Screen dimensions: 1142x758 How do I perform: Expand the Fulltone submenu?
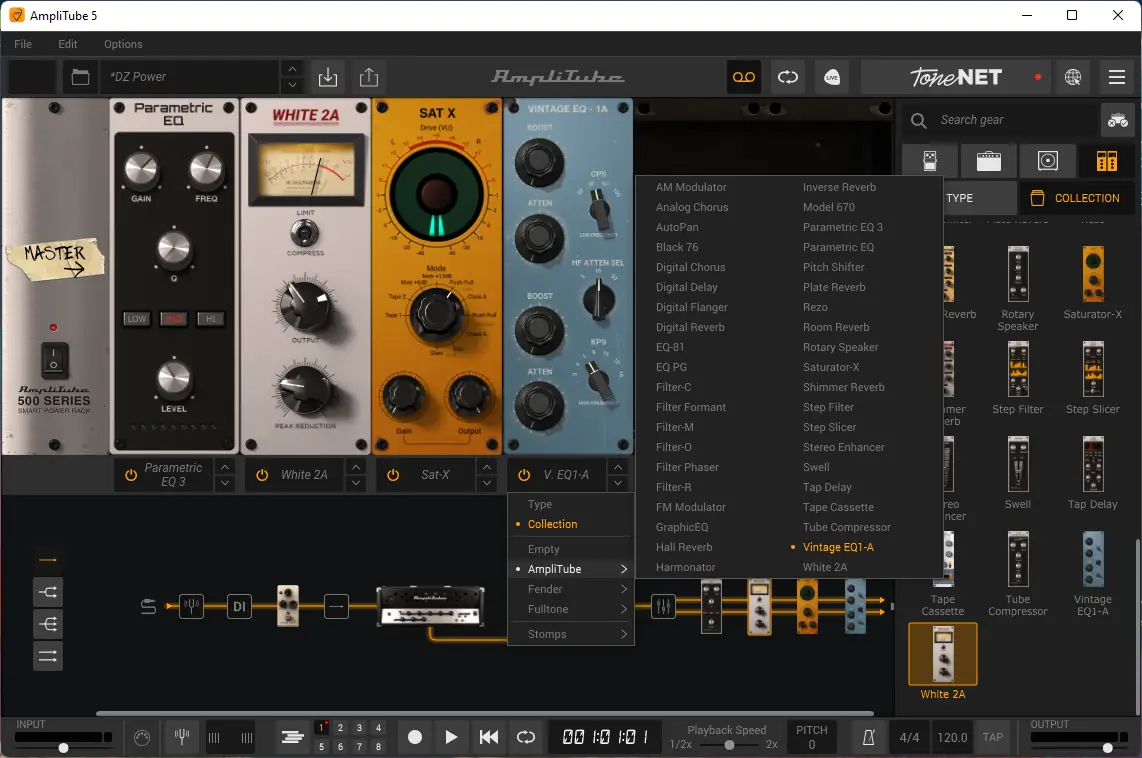coord(570,609)
